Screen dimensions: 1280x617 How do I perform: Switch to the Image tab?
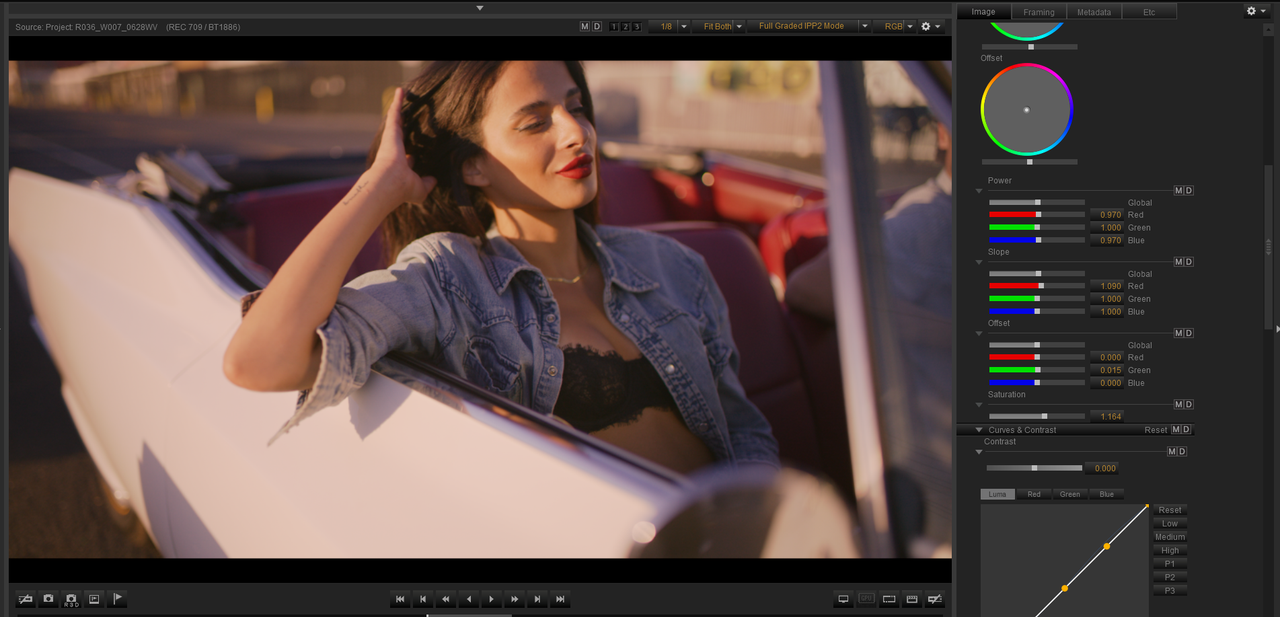point(983,12)
